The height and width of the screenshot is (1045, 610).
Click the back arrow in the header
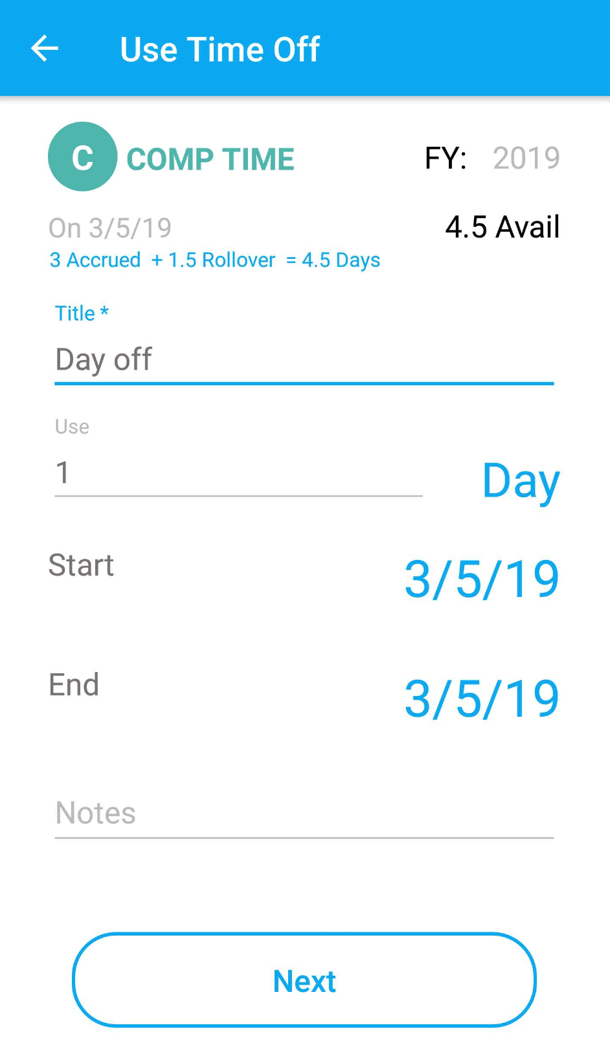[x=44, y=48]
